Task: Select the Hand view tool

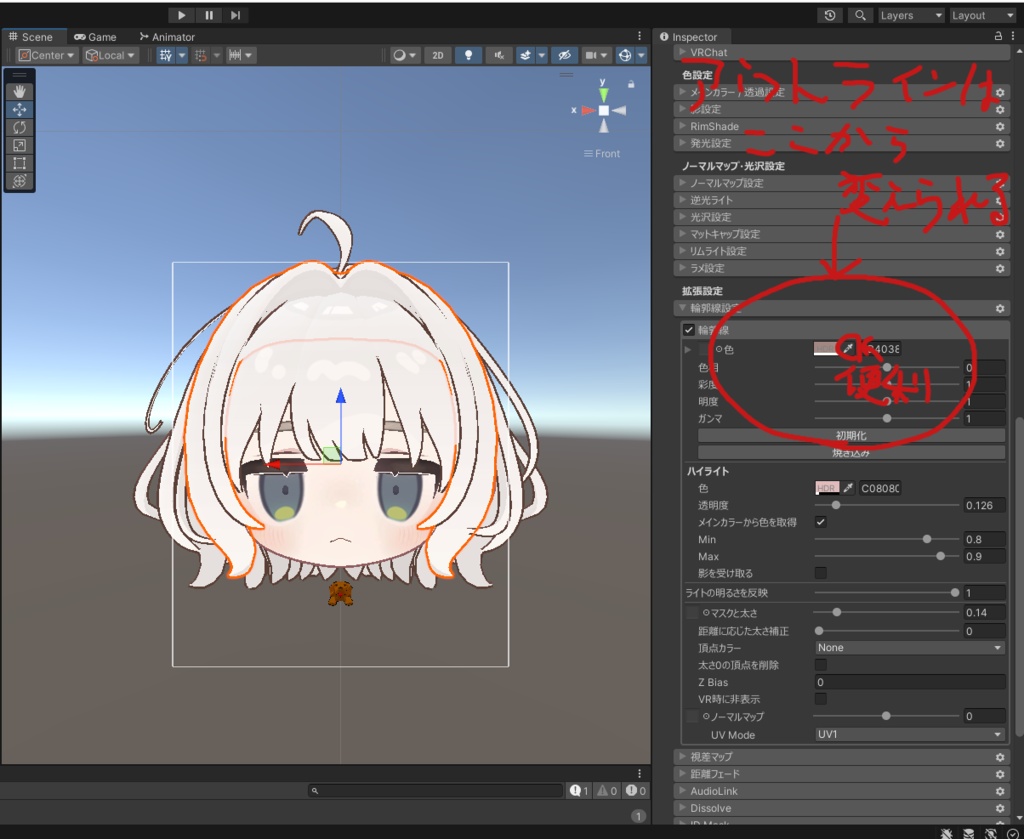Action: (x=20, y=91)
